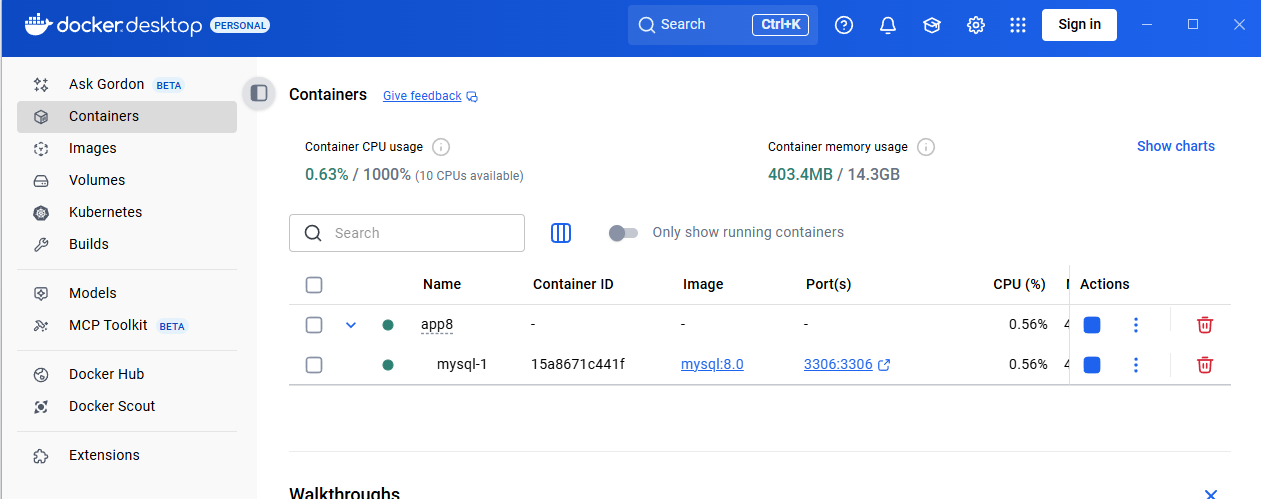The width and height of the screenshot is (1261, 499).
Task: Click the mysql-1 container name
Action: (462, 364)
